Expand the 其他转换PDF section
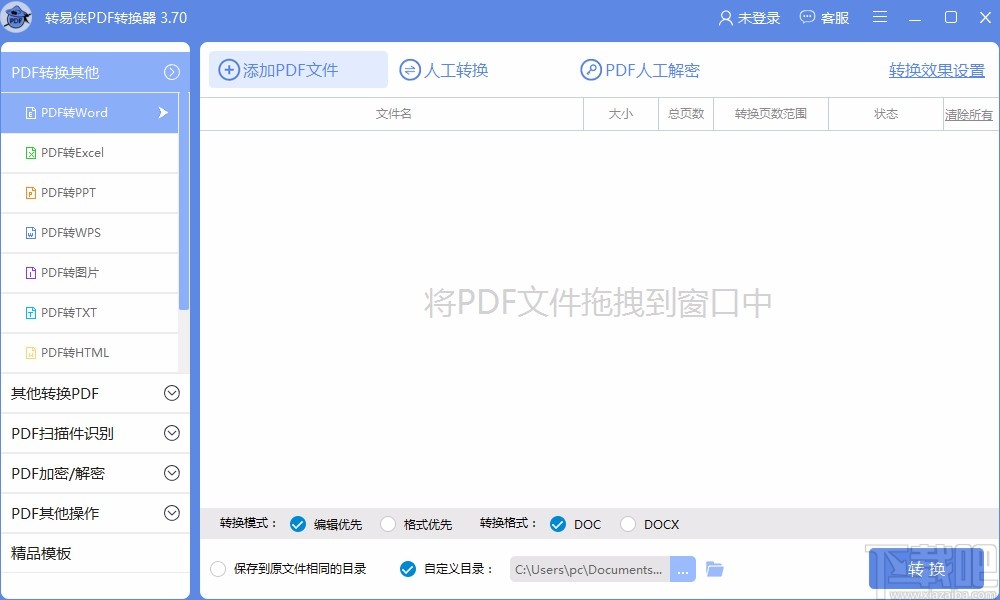The width and height of the screenshot is (1000, 600). pos(95,393)
